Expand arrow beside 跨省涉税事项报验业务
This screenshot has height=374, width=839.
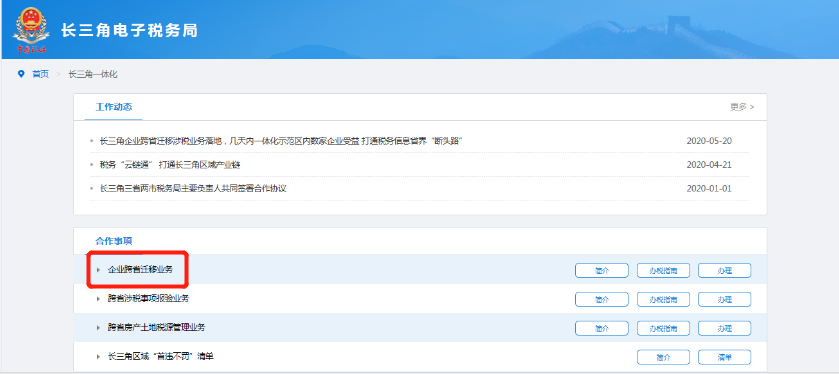98,299
